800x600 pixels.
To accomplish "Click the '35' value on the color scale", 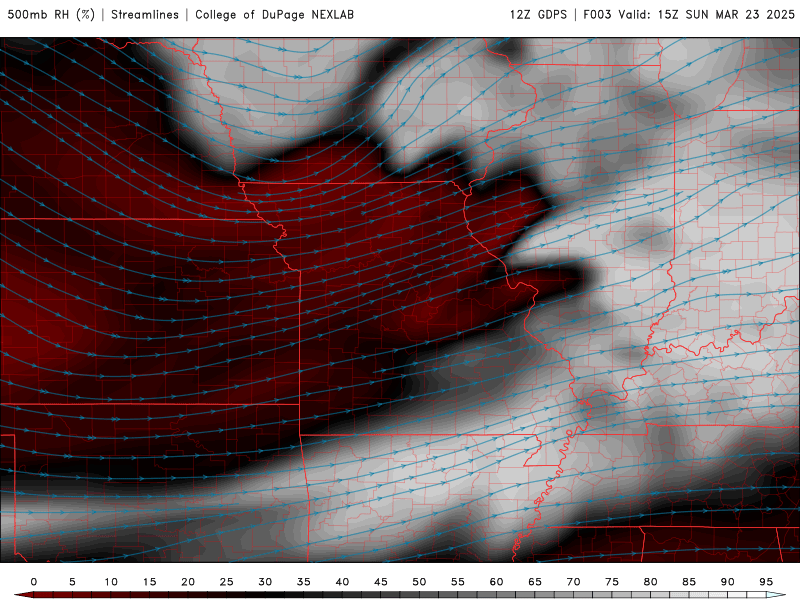I will [x=304, y=582].
